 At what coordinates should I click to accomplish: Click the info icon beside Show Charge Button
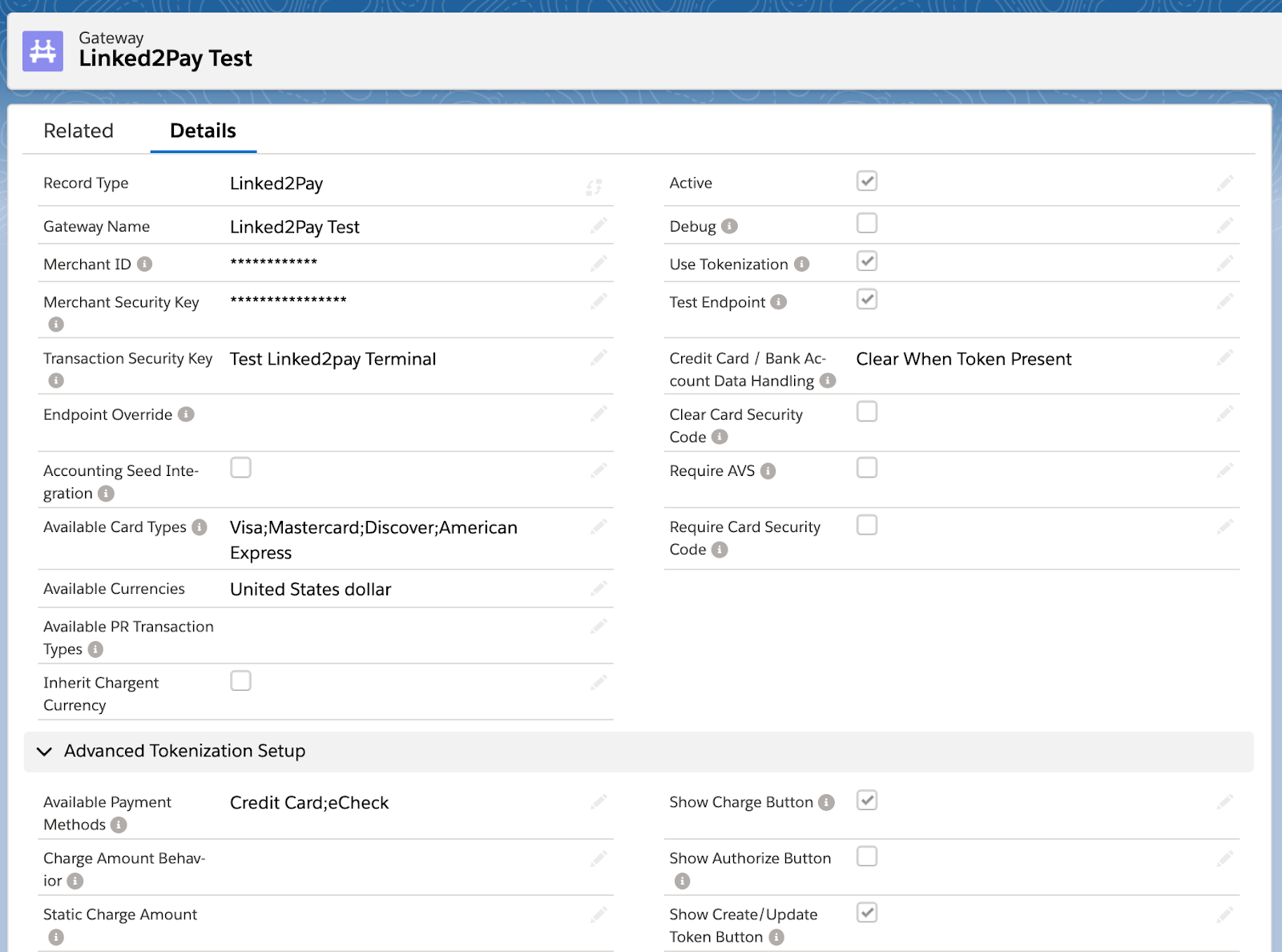point(827,802)
